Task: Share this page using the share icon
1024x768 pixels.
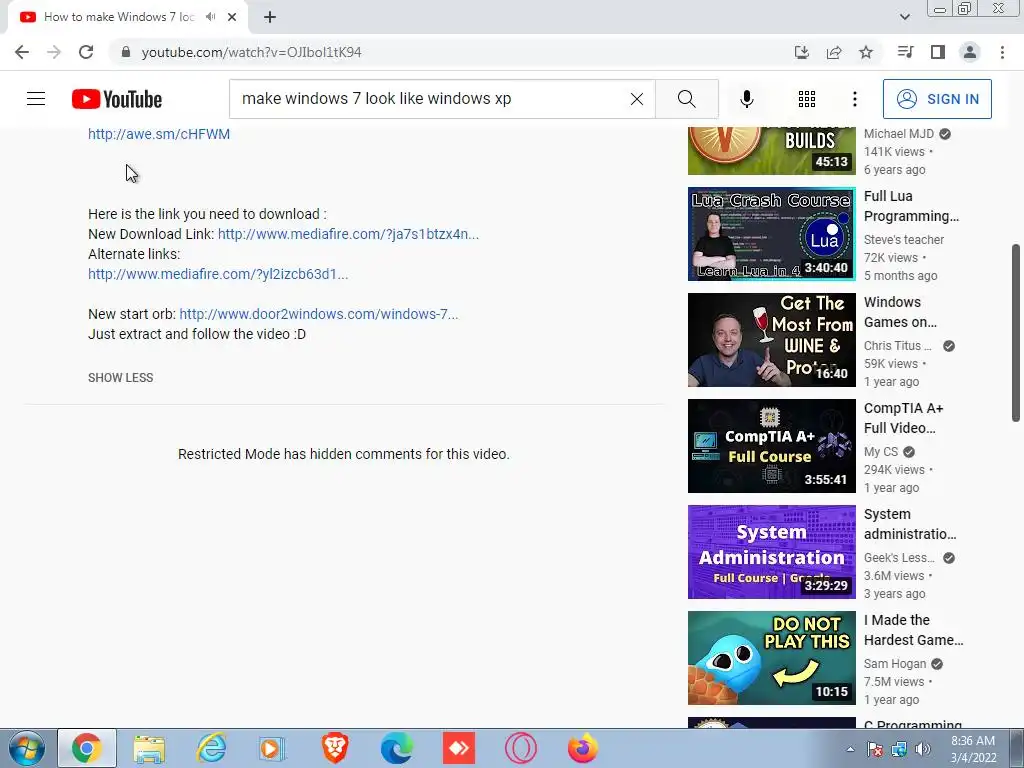Action: click(834, 52)
